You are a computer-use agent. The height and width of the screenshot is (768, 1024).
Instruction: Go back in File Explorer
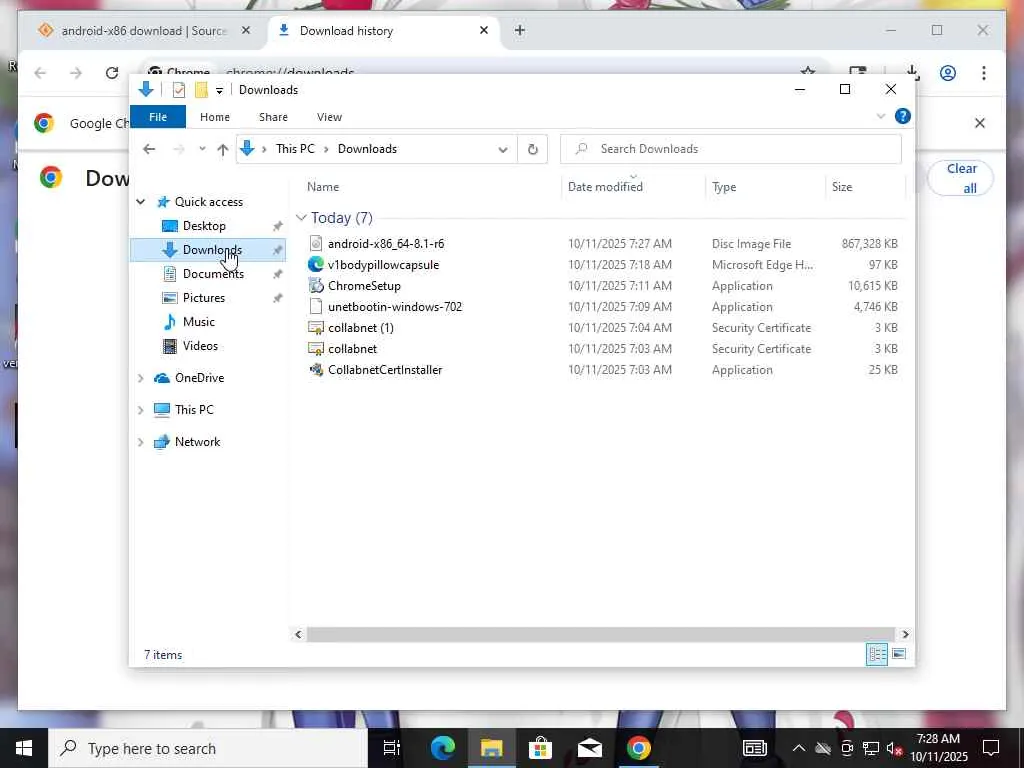click(149, 150)
